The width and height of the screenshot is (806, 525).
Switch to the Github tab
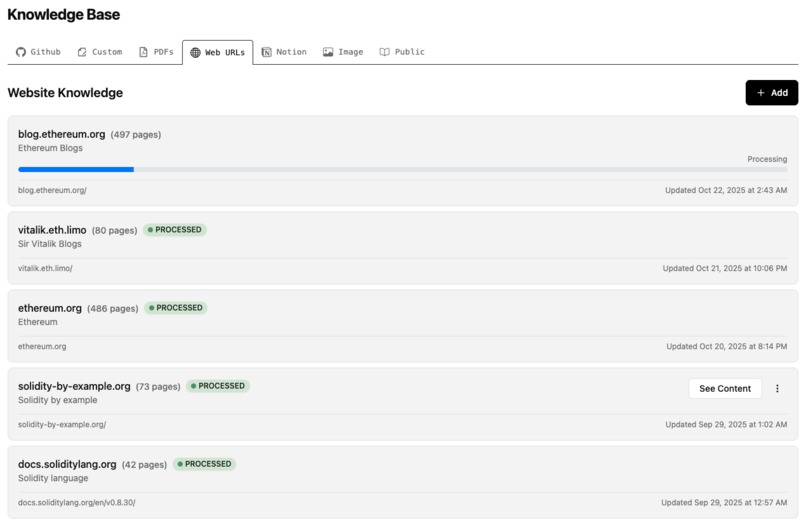(x=39, y=52)
